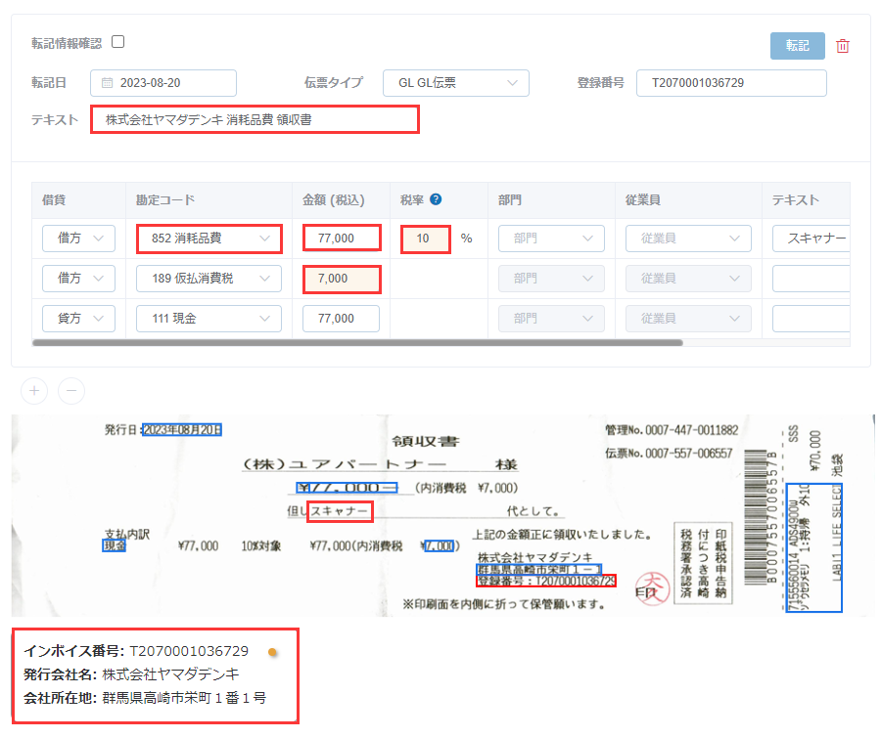Viewport: 881px width, 738px height.
Task: Click the 77,000 amount in 現金 row
Action: pyautogui.click(x=341, y=319)
